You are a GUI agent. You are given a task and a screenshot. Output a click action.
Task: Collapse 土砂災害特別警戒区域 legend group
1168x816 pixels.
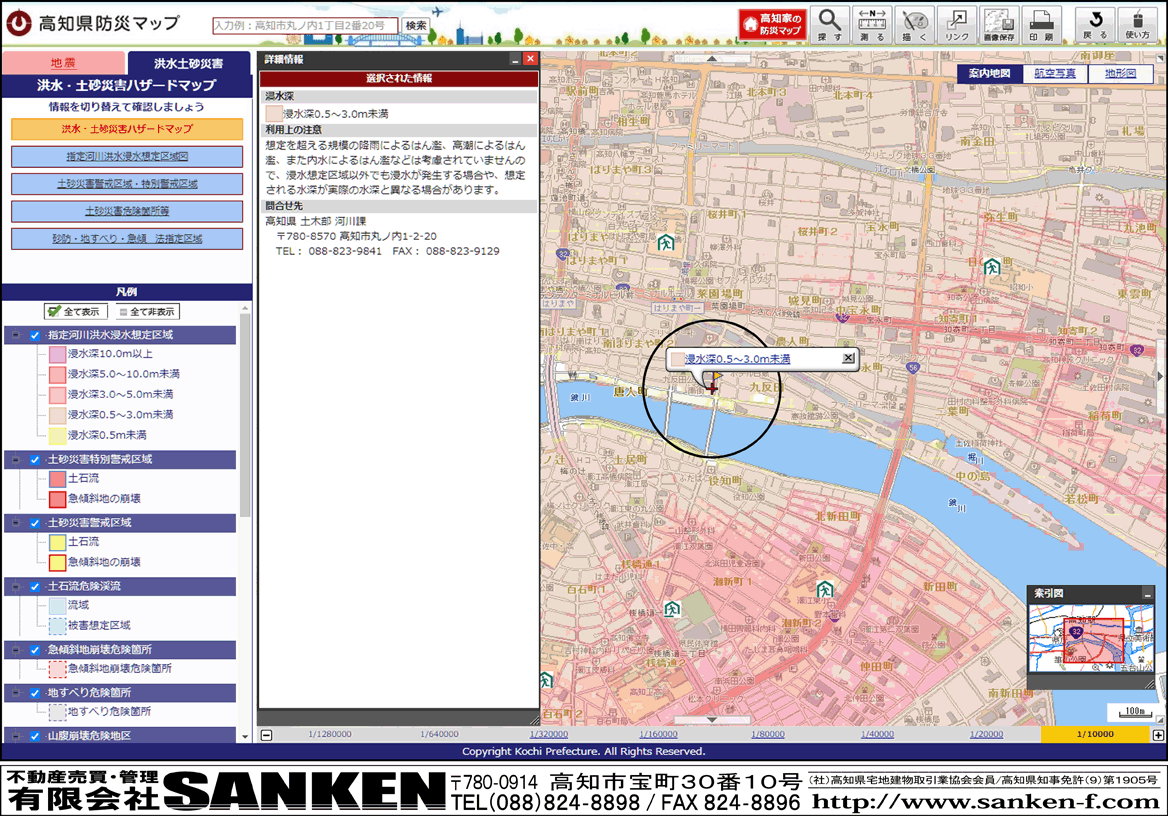[x=16, y=460]
